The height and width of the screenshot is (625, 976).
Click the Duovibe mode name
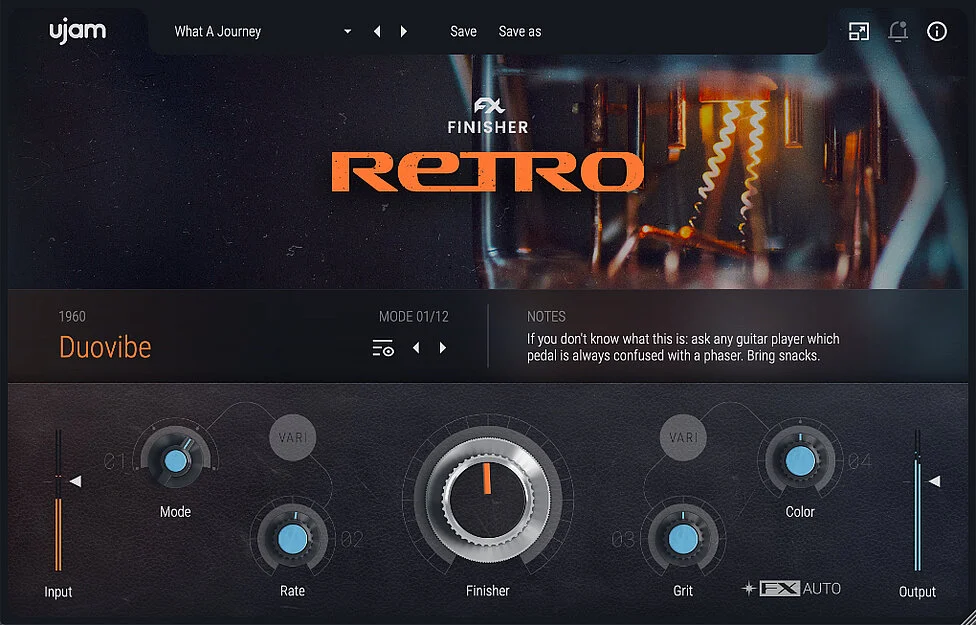[x=105, y=347]
